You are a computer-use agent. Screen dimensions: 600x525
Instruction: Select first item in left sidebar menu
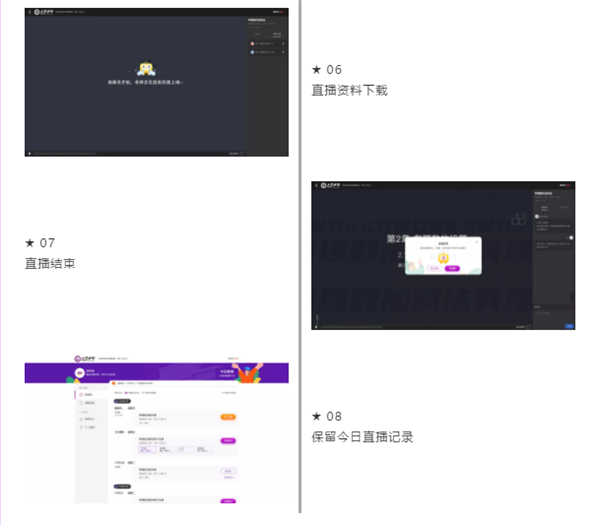88,395
